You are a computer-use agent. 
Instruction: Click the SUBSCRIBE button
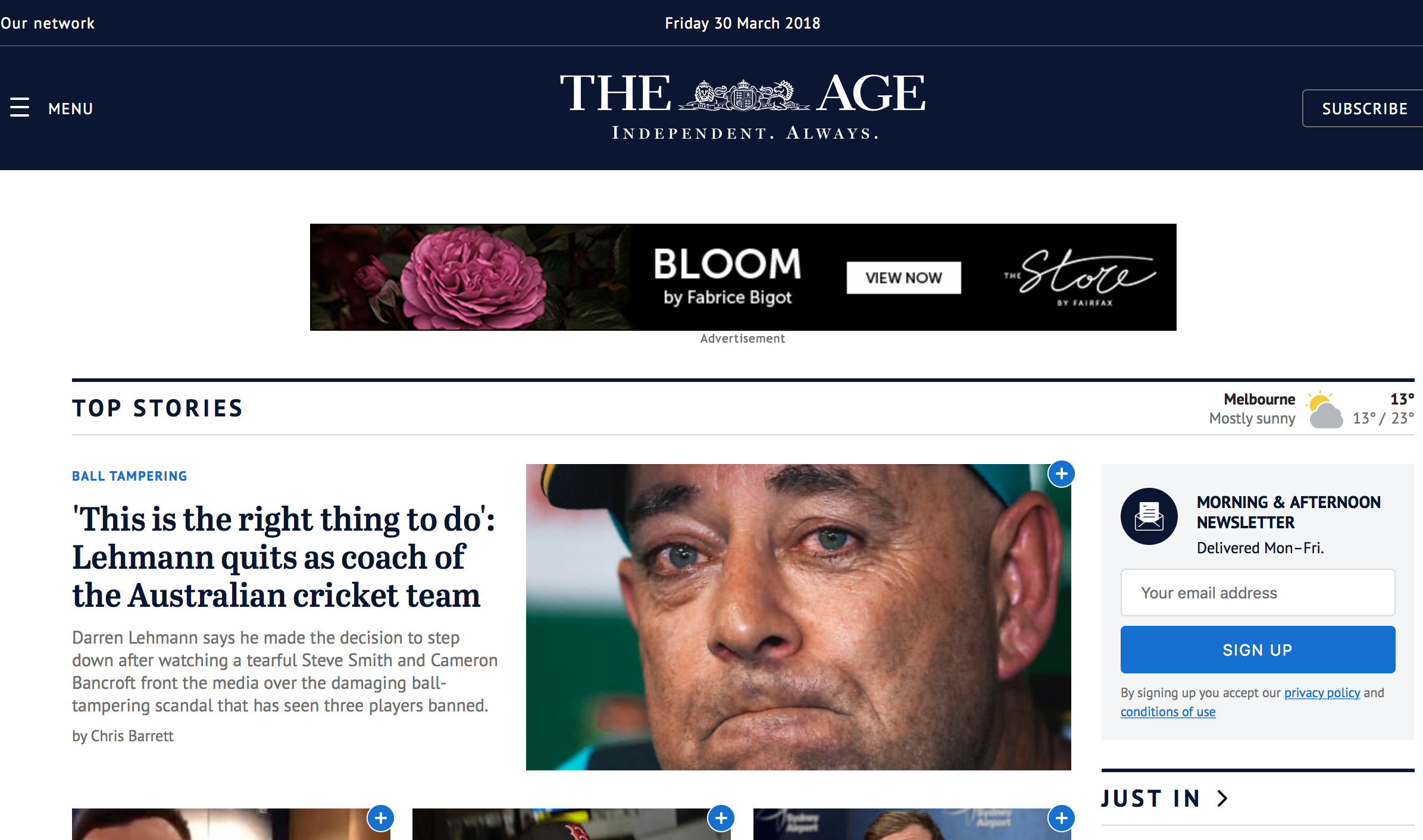pyautogui.click(x=1363, y=108)
